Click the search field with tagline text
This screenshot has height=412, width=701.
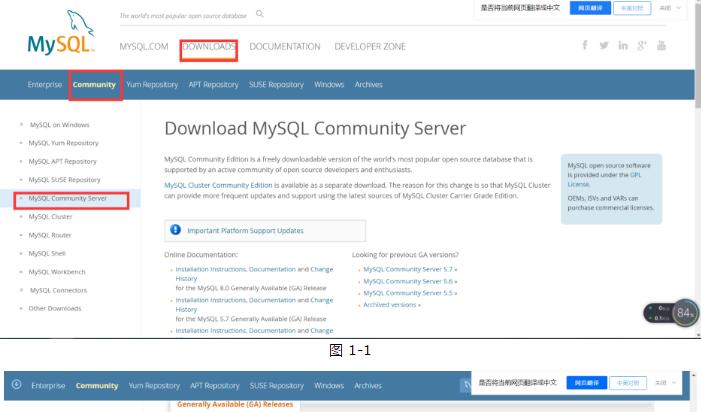[183, 16]
